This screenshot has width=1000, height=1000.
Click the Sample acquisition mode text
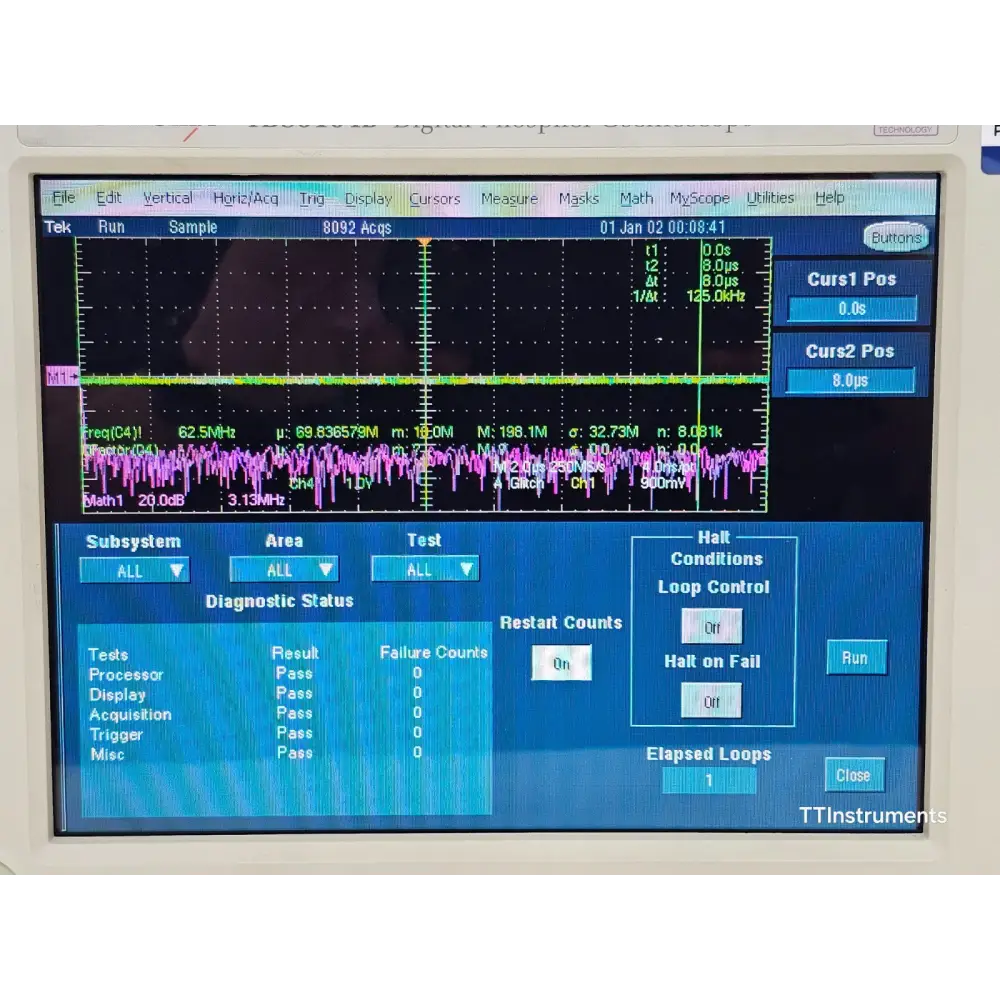tap(193, 227)
